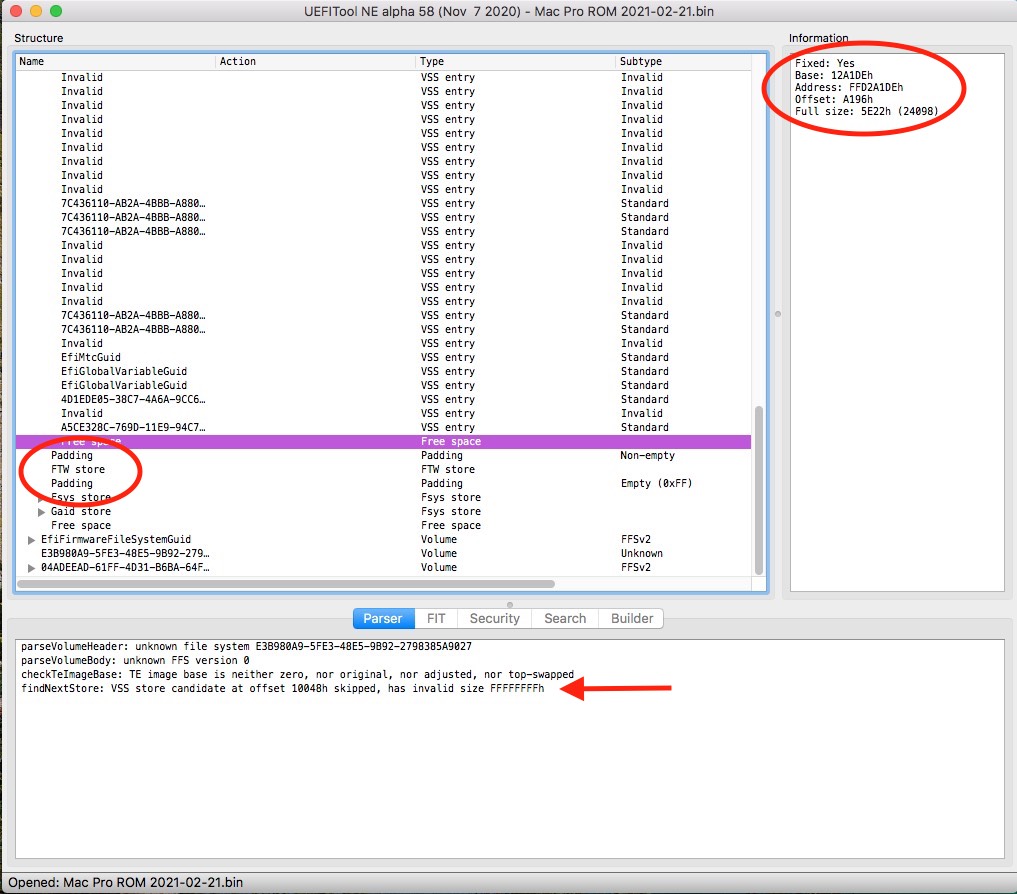The image size is (1017, 894).
Task: Click the parseVolumeBody message line
Action: [x=136, y=660]
